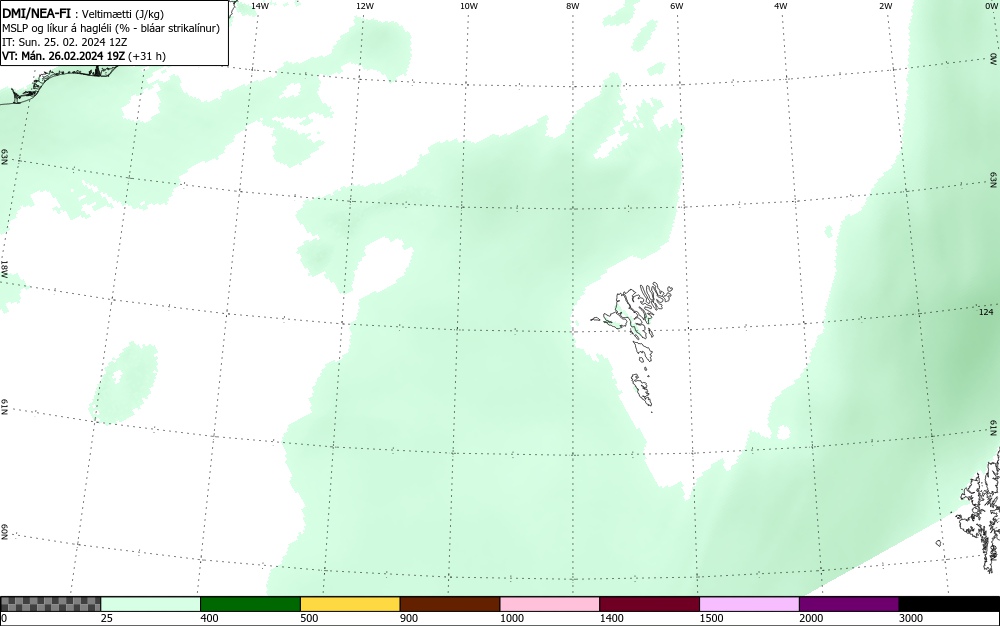
Task: Click the legend value "2000"
Action: (811, 618)
